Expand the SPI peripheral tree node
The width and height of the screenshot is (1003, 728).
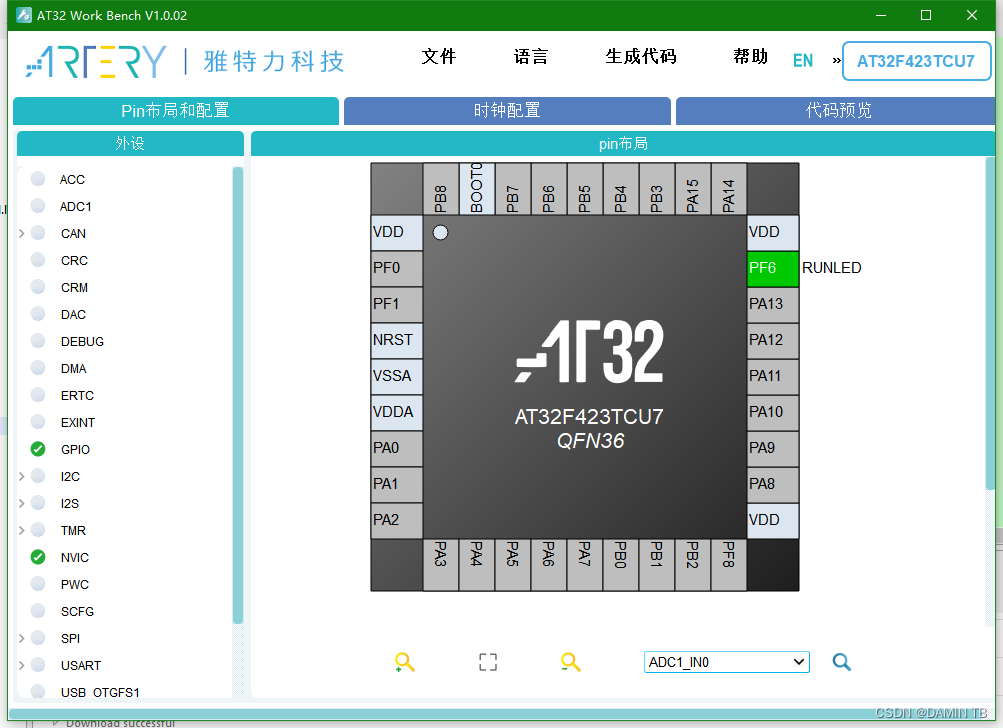tap(21, 638)
